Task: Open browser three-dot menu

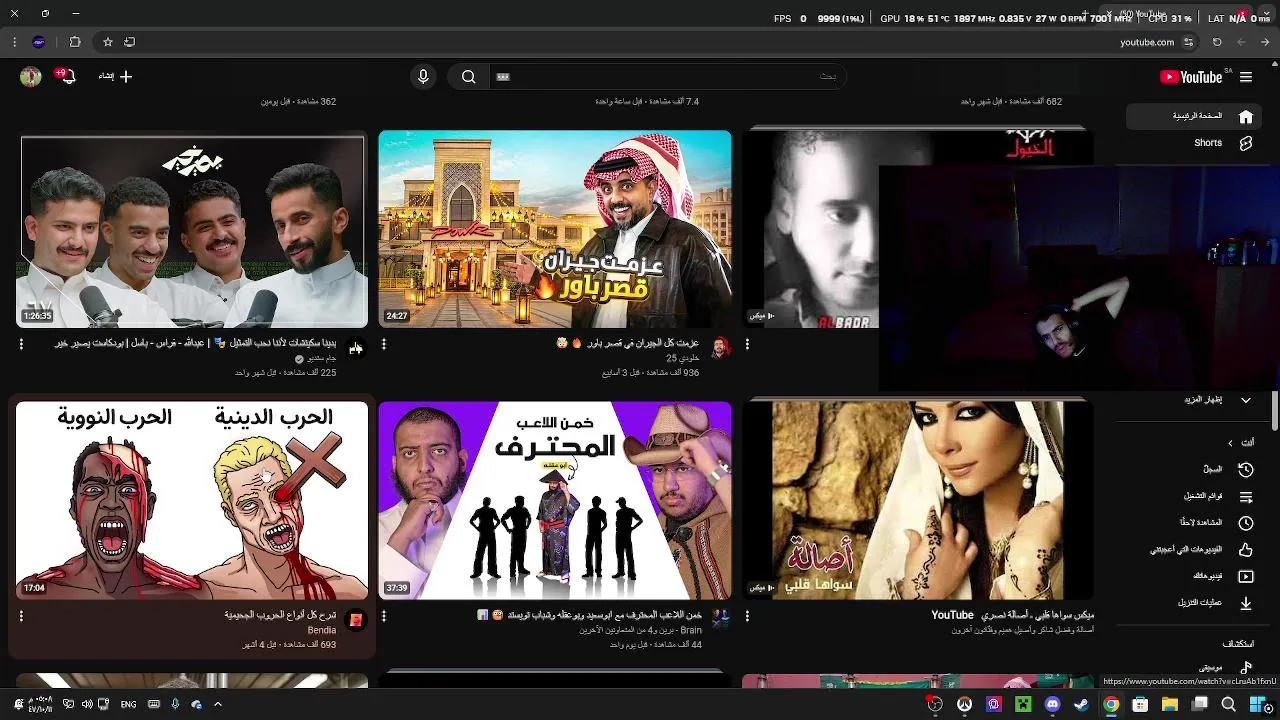Action: pyautogui.click(x=14, y=42)
